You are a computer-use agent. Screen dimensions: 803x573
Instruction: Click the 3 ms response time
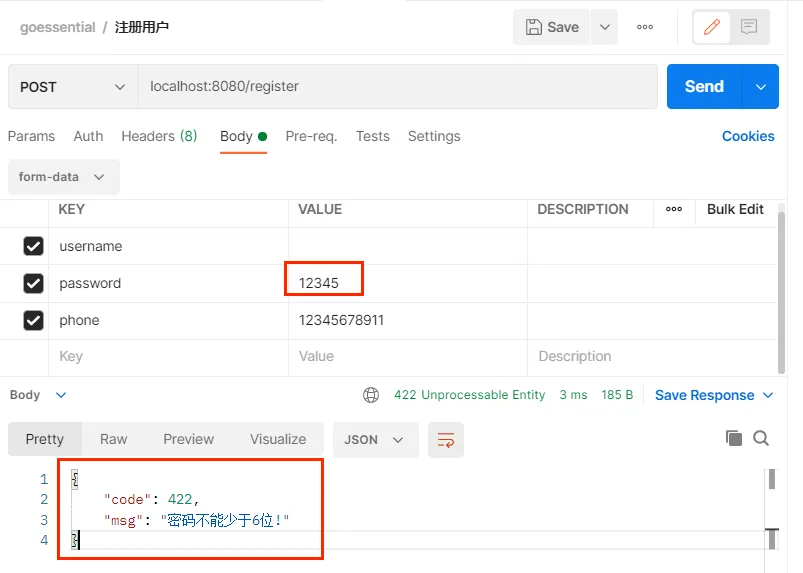[573, 395]
